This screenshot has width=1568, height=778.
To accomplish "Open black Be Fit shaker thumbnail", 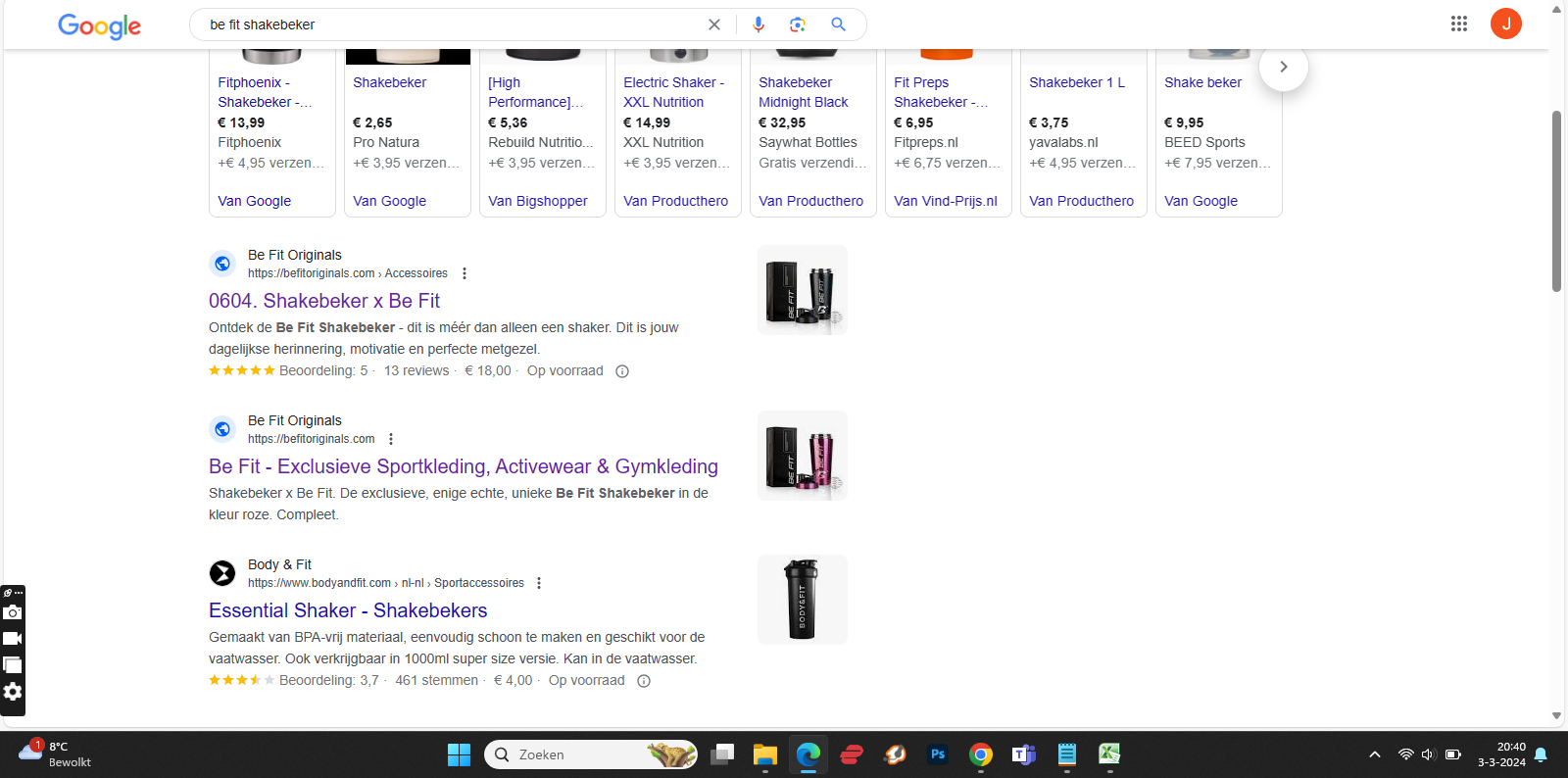I will point(803,290).
